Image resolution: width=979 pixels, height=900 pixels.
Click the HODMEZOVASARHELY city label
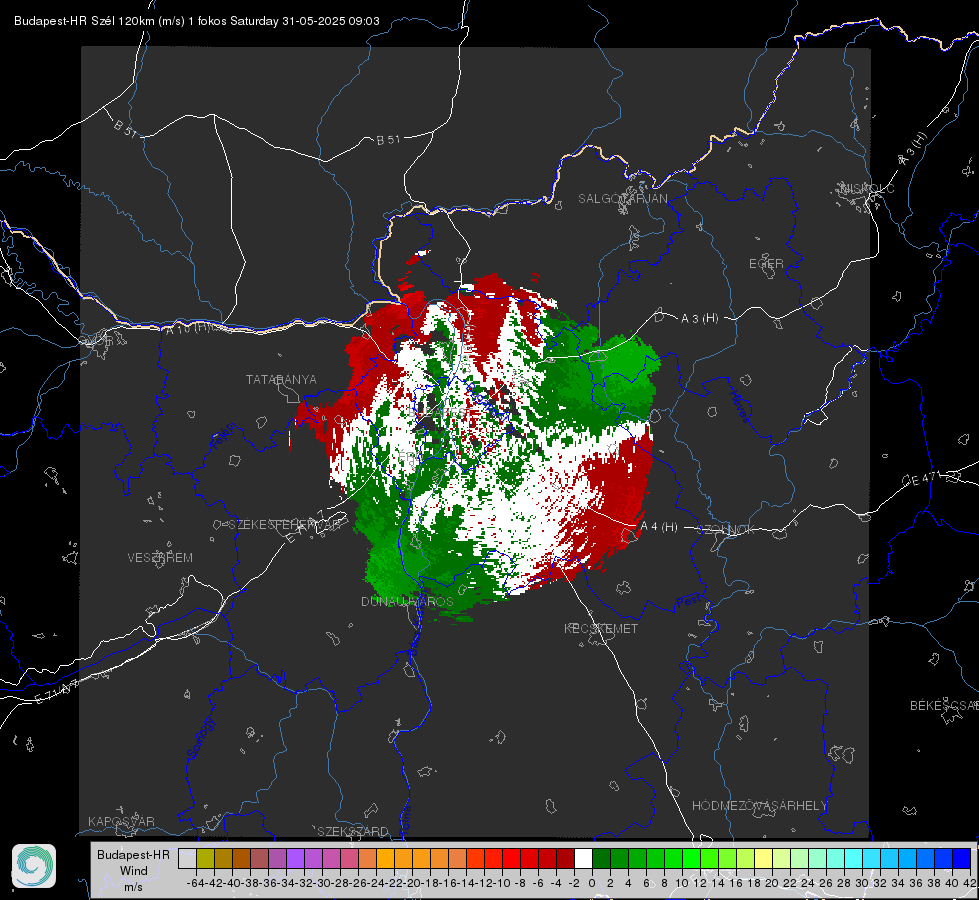coord(759,806)
